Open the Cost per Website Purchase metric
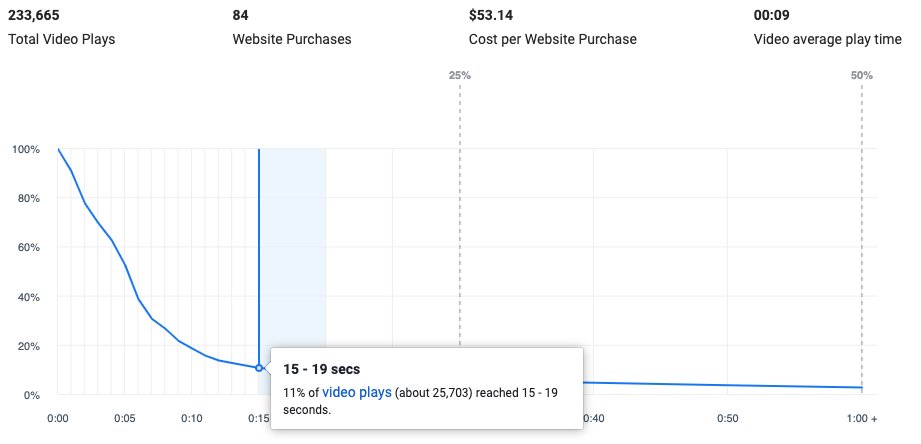Viewport: 921px width, 444px height. pyautogui.click(x=552, y=40)
